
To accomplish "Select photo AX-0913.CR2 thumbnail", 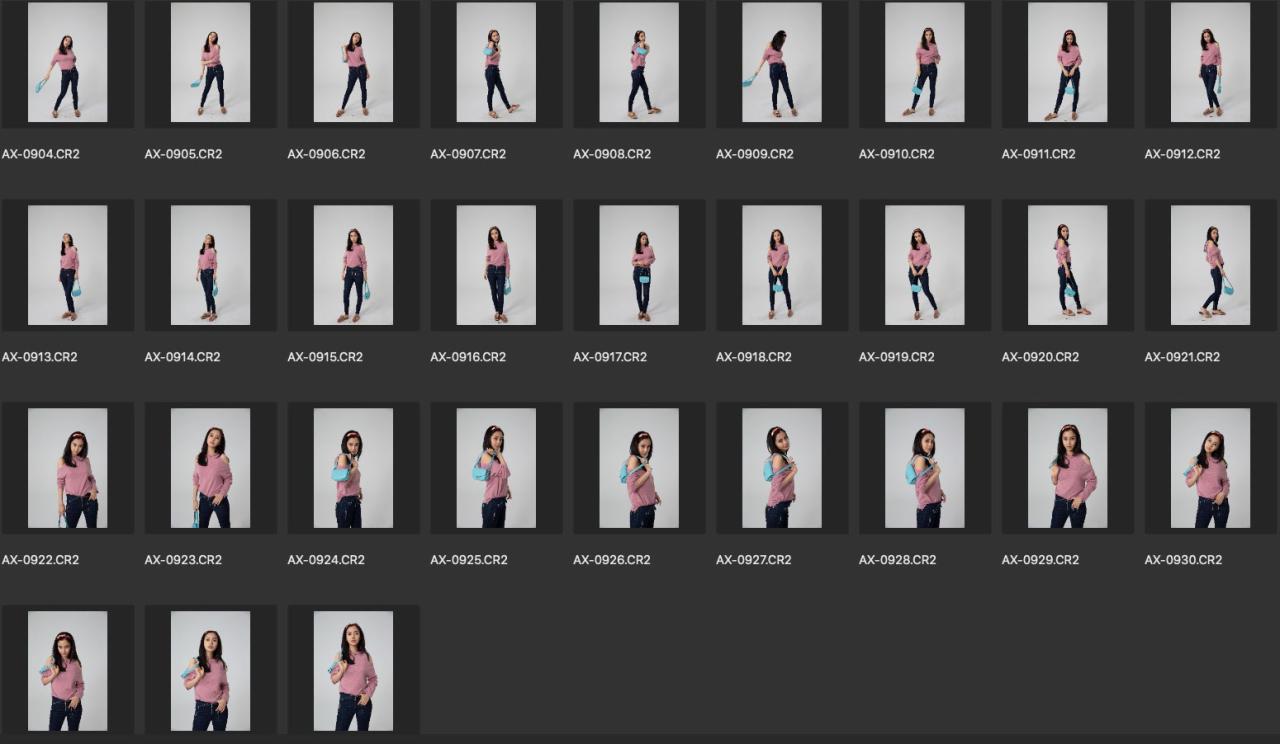I will [67, 265].
